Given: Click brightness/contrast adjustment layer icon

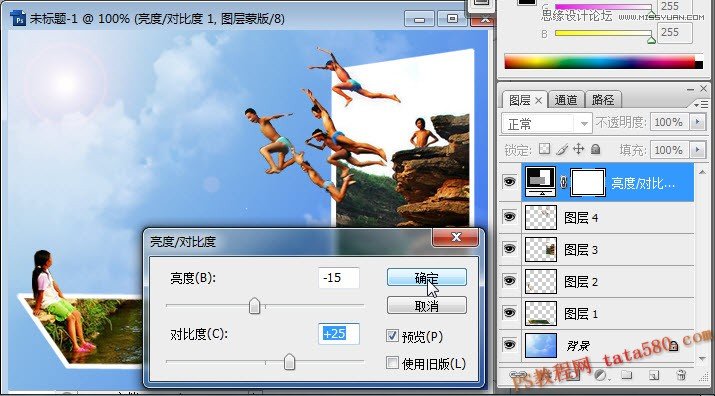Looking at the screenshot, I should [541, 182].
